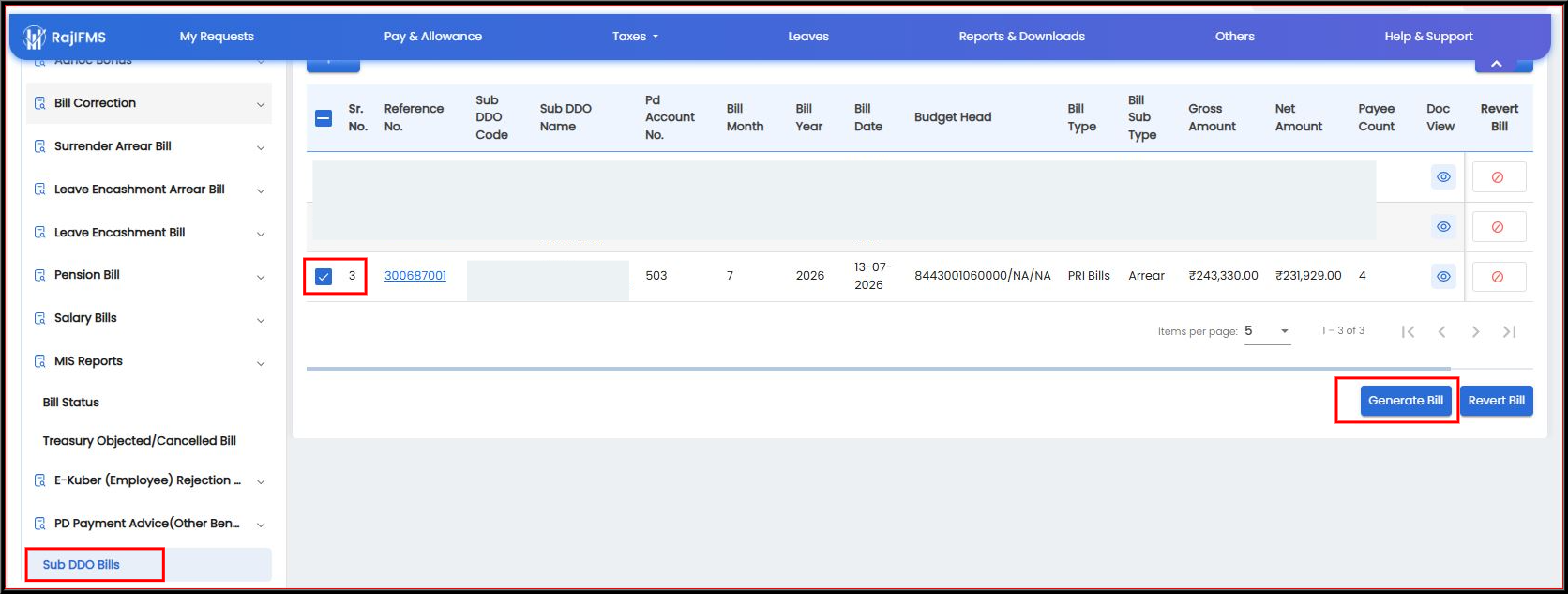Click the Leave Encashment Bill sidebar icon
This screenshot has height=594, width=1568.
coord(39,233)
